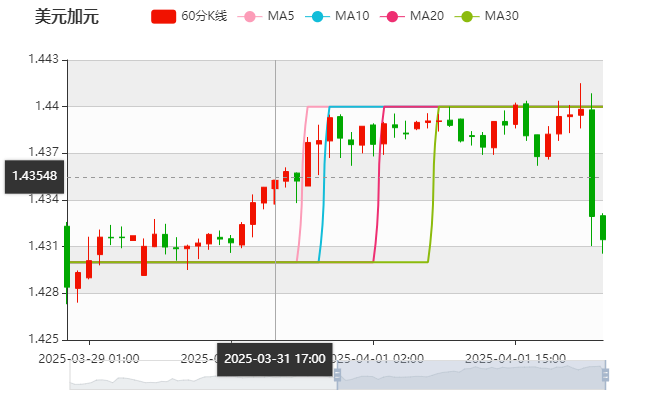Screen dimensions: 670x400
Task: Toggle the 60分K线 series label
Action: (x=205, y=17)
